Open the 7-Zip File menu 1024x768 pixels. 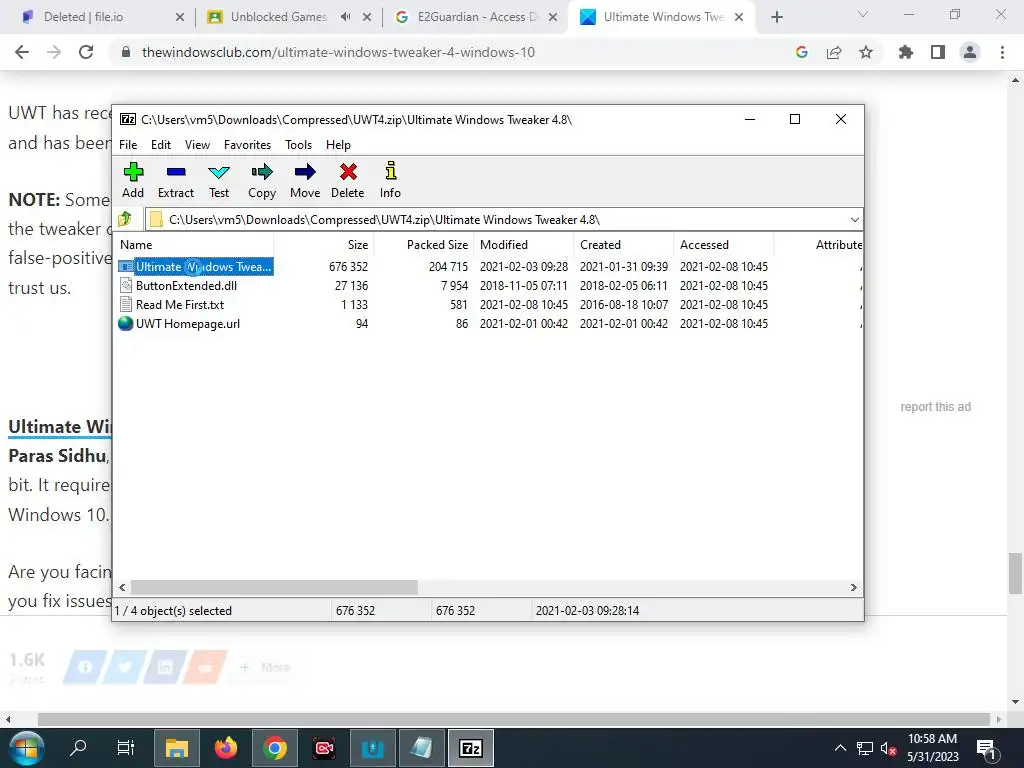pyautogui.click(x=128, y=145)
